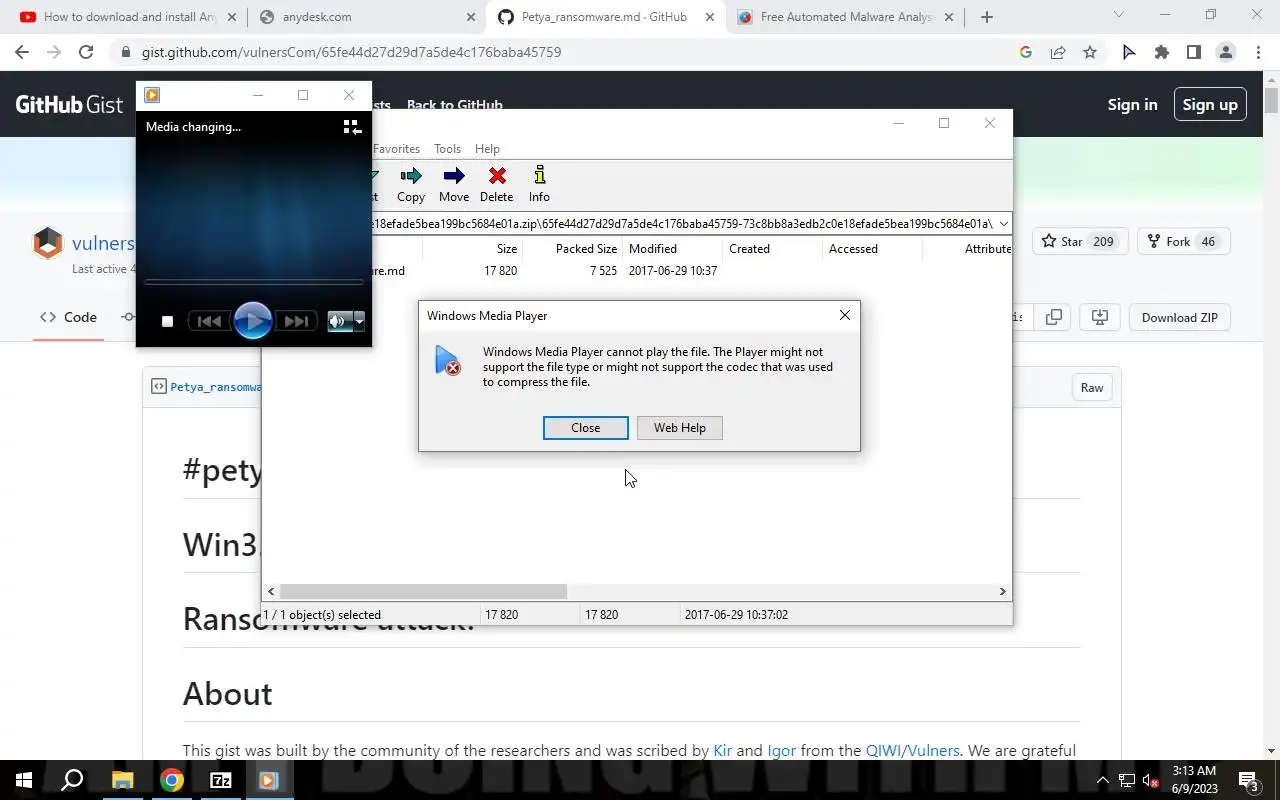1280x800 pixels.
Task: Open Info tool in 7-Zip
Action: [x=539, y=185]
